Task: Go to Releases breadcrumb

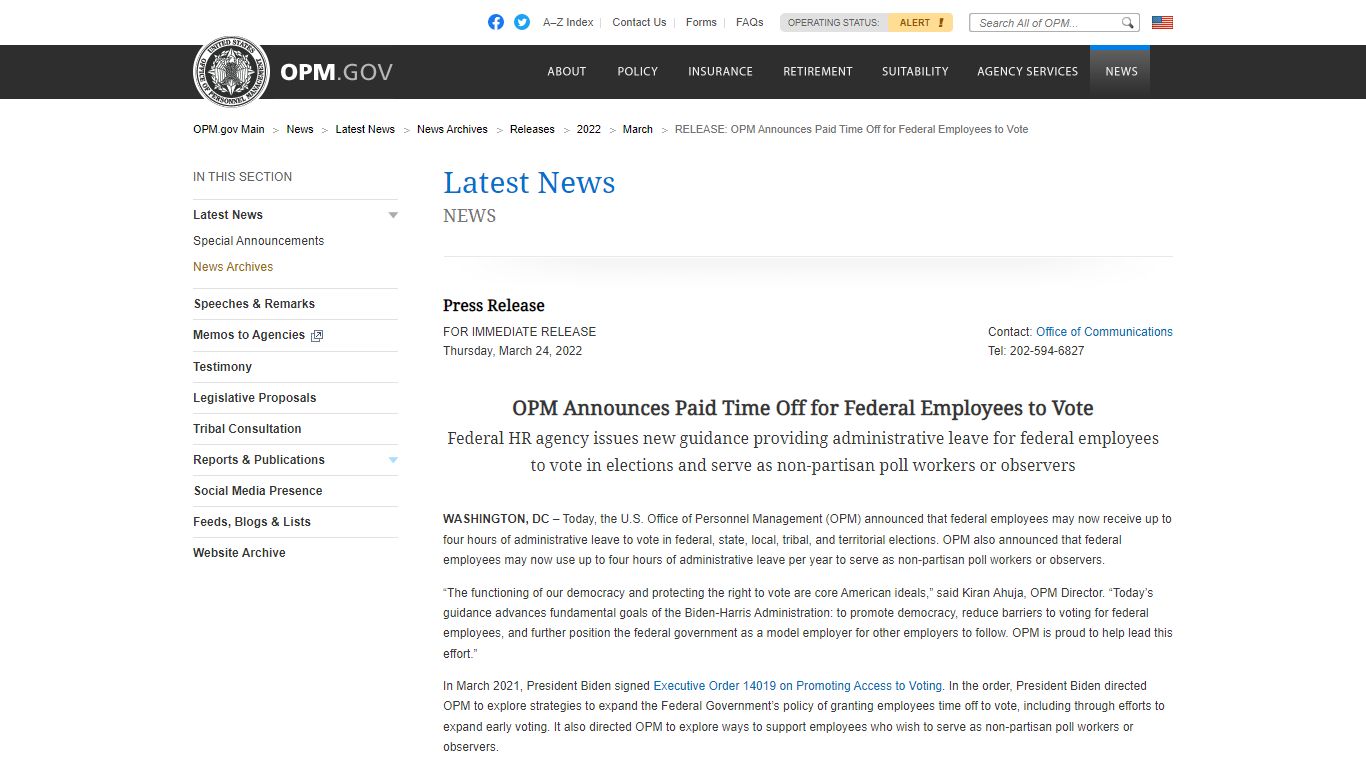Action: point(532,129)
